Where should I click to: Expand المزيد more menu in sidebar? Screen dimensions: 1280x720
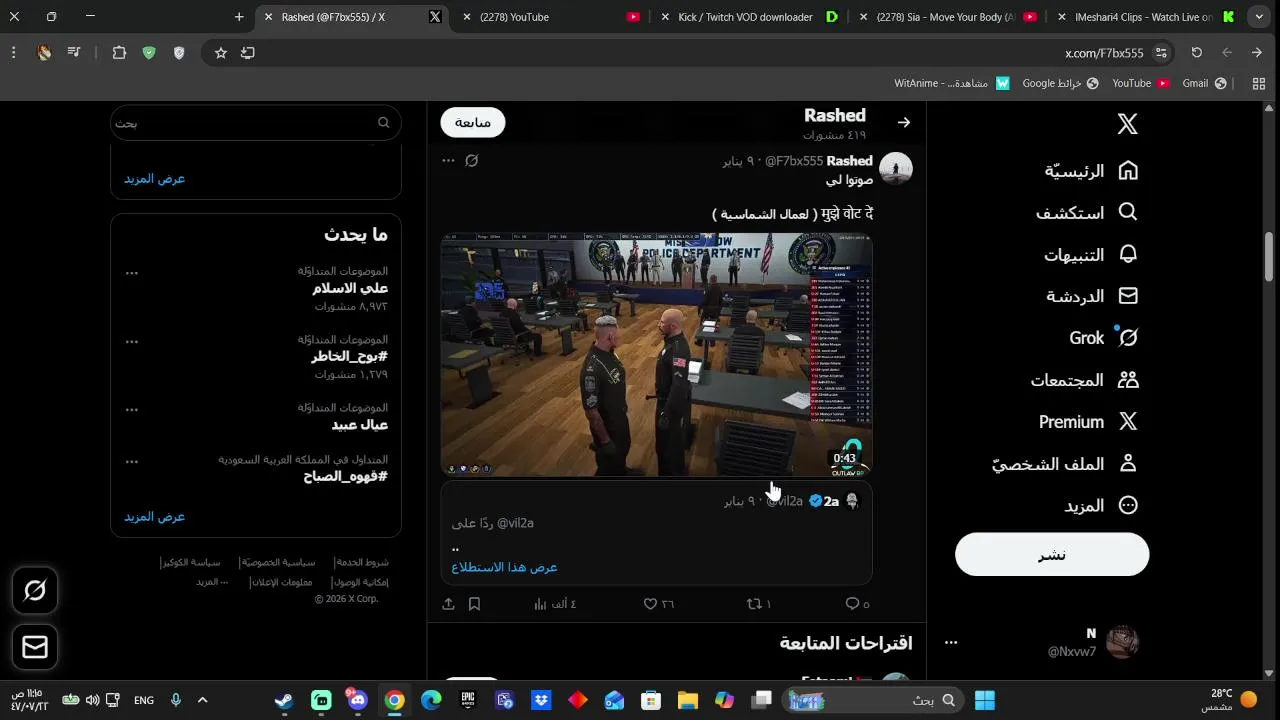[1101, 506]
